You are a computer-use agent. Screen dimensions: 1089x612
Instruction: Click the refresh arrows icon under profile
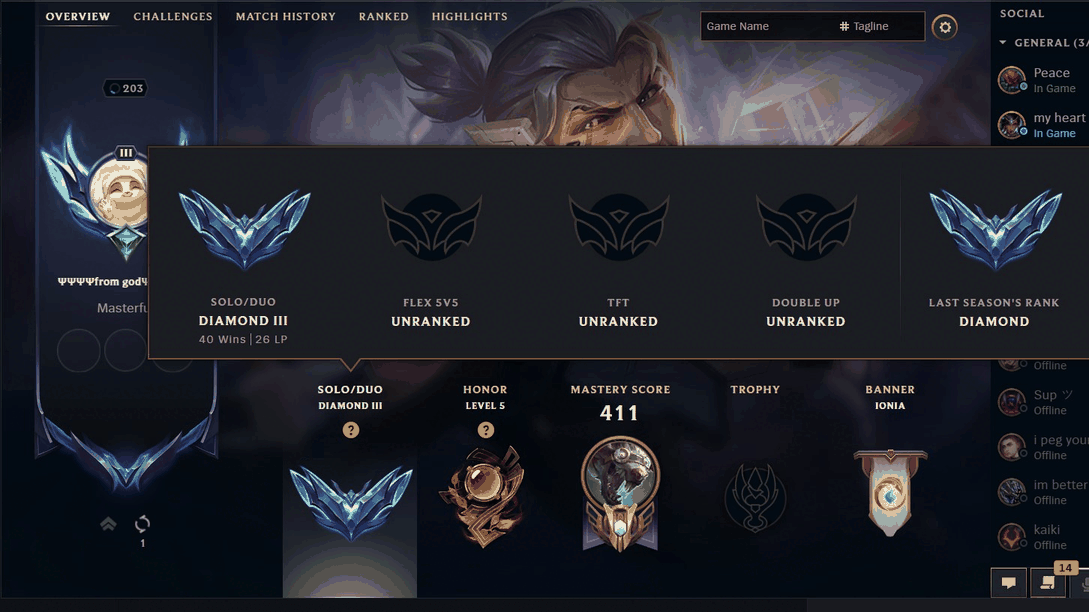[142, 524]
